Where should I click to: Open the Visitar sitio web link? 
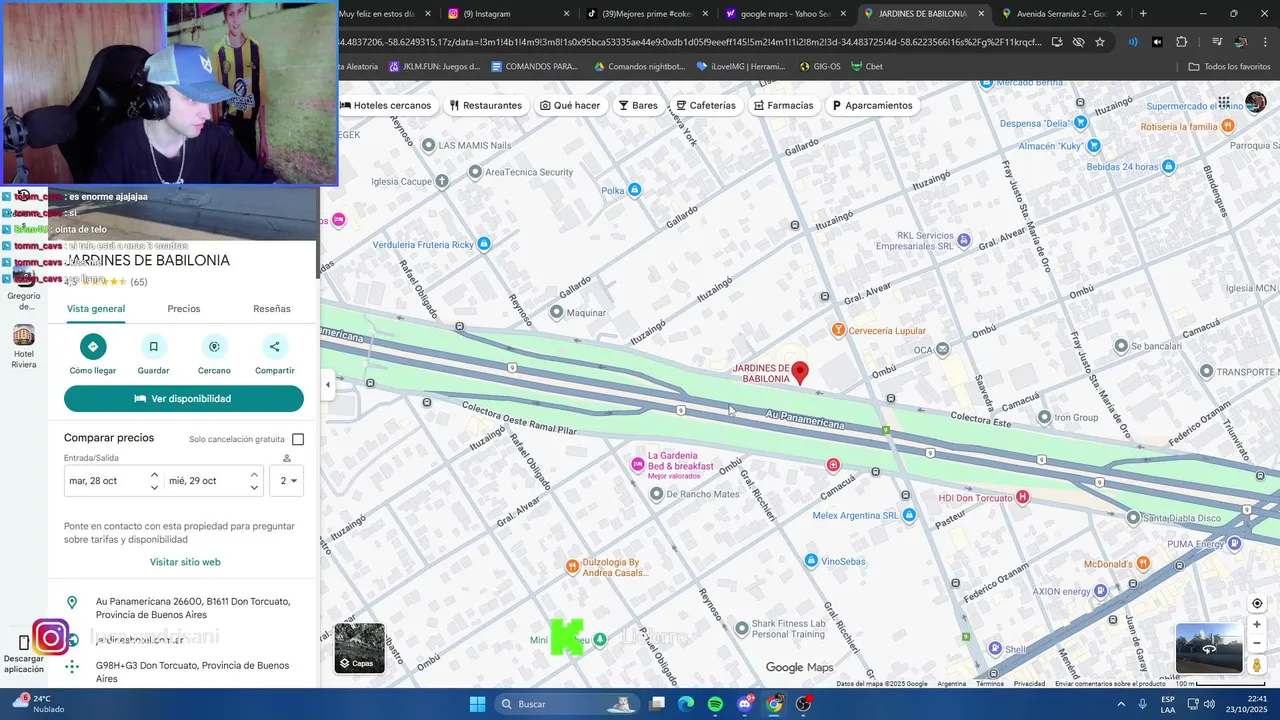[185, 562]
